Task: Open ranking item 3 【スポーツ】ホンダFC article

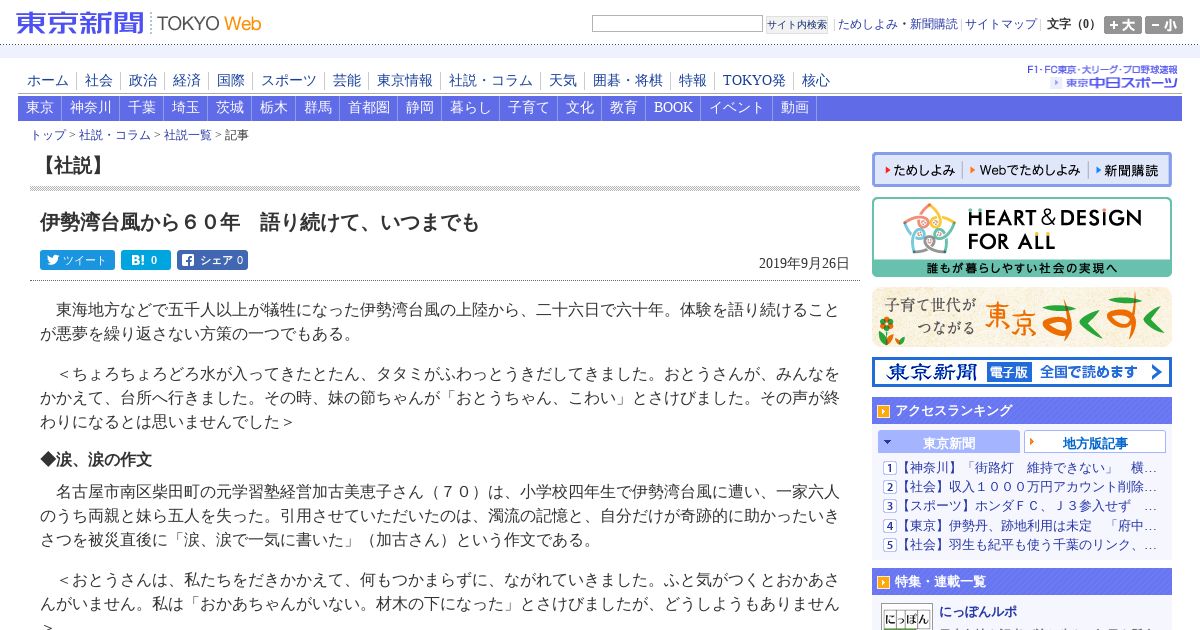Action: pos(1029,506)
